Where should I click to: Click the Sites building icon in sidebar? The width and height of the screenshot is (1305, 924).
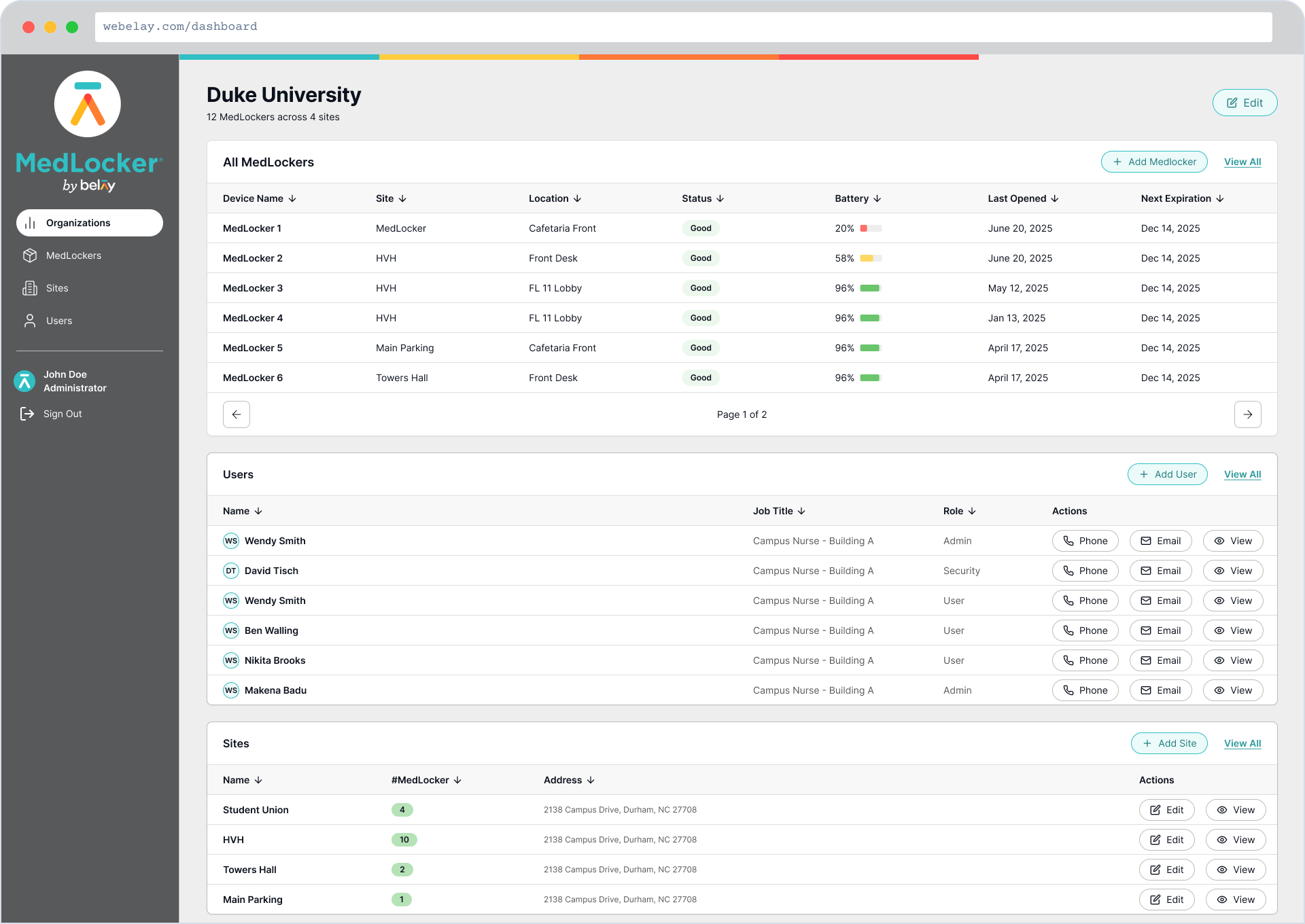(30, 288)
